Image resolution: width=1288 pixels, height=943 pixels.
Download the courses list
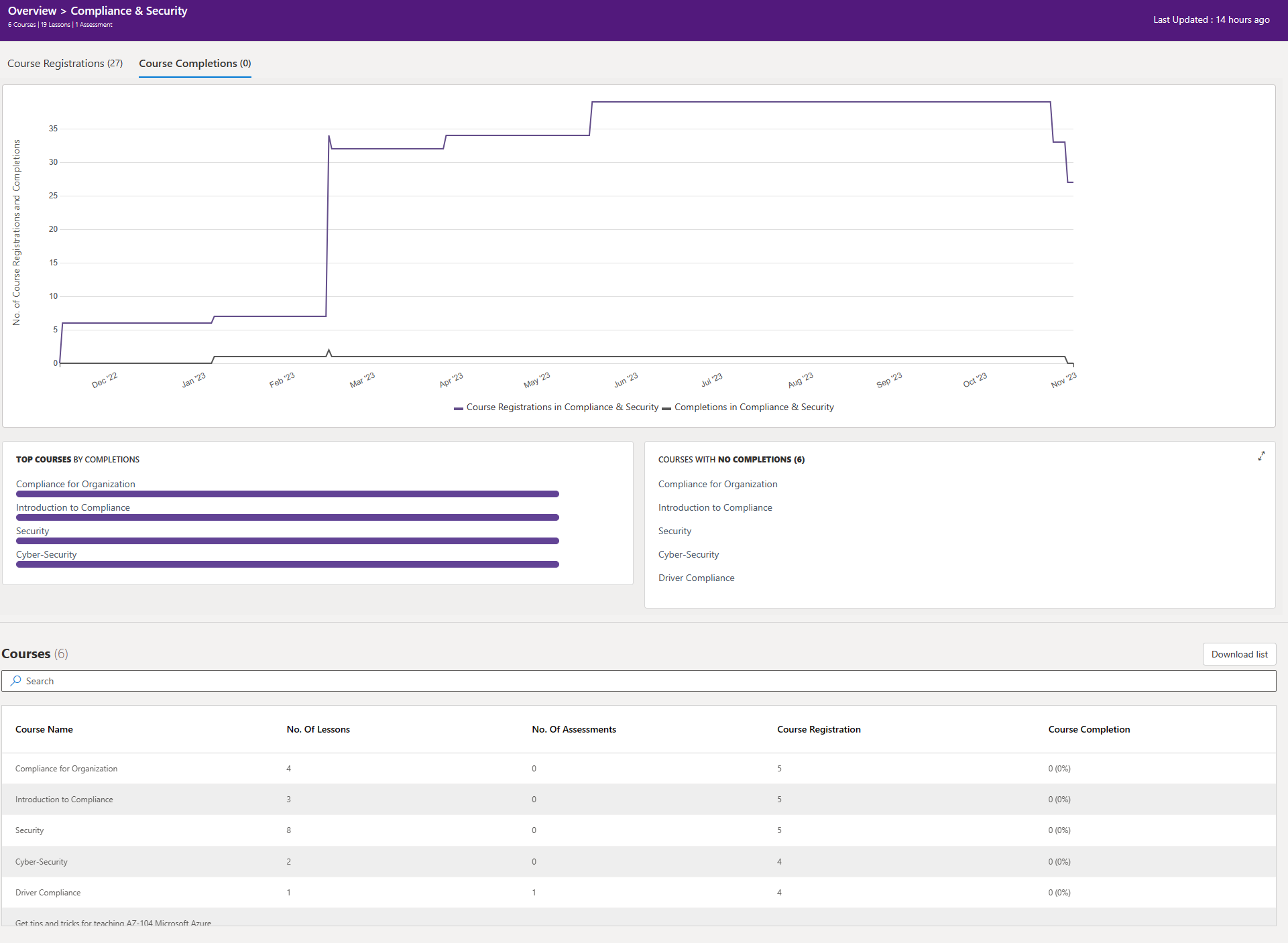[x=1239, y=654]
